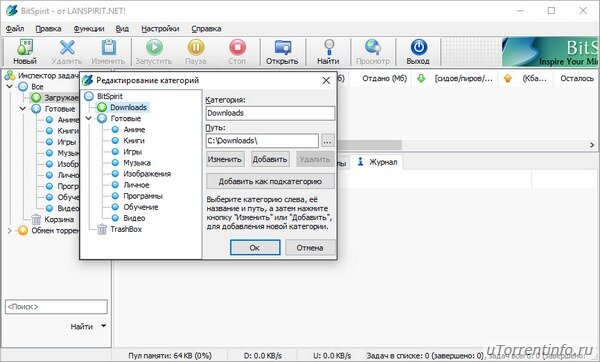Select Аниме in the dialog tree
This screenshot has height=362, width=600.
point(134,130)
